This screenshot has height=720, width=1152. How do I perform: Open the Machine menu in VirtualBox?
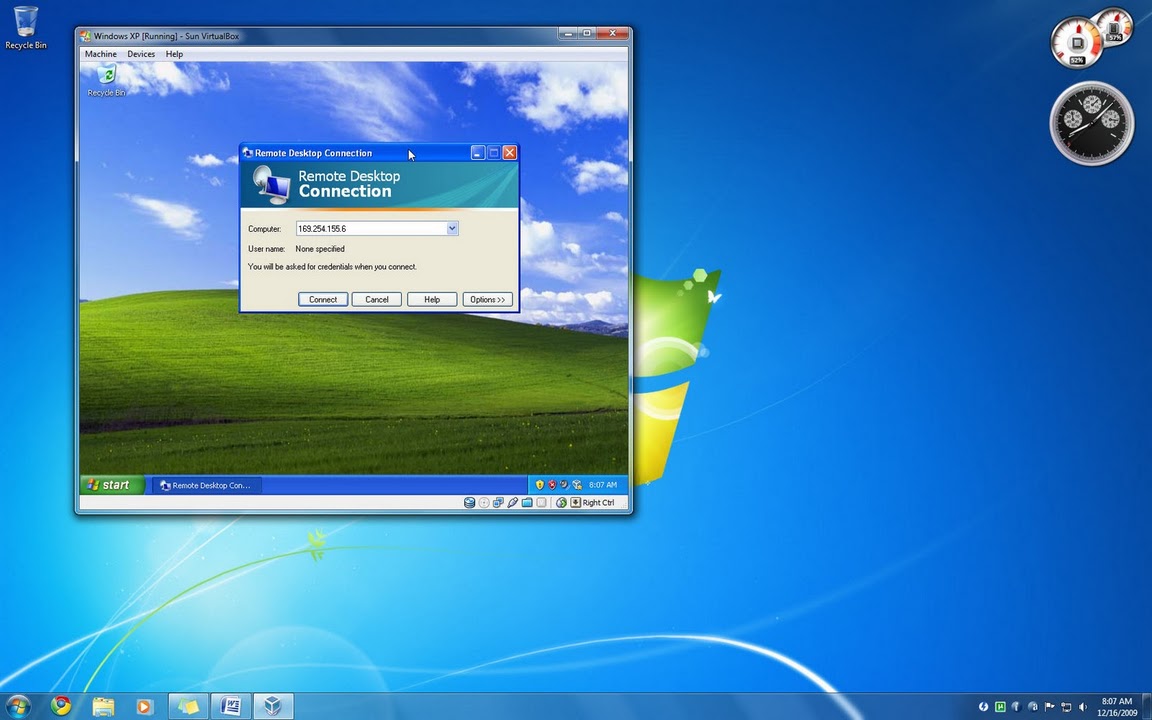coord(100,54)
